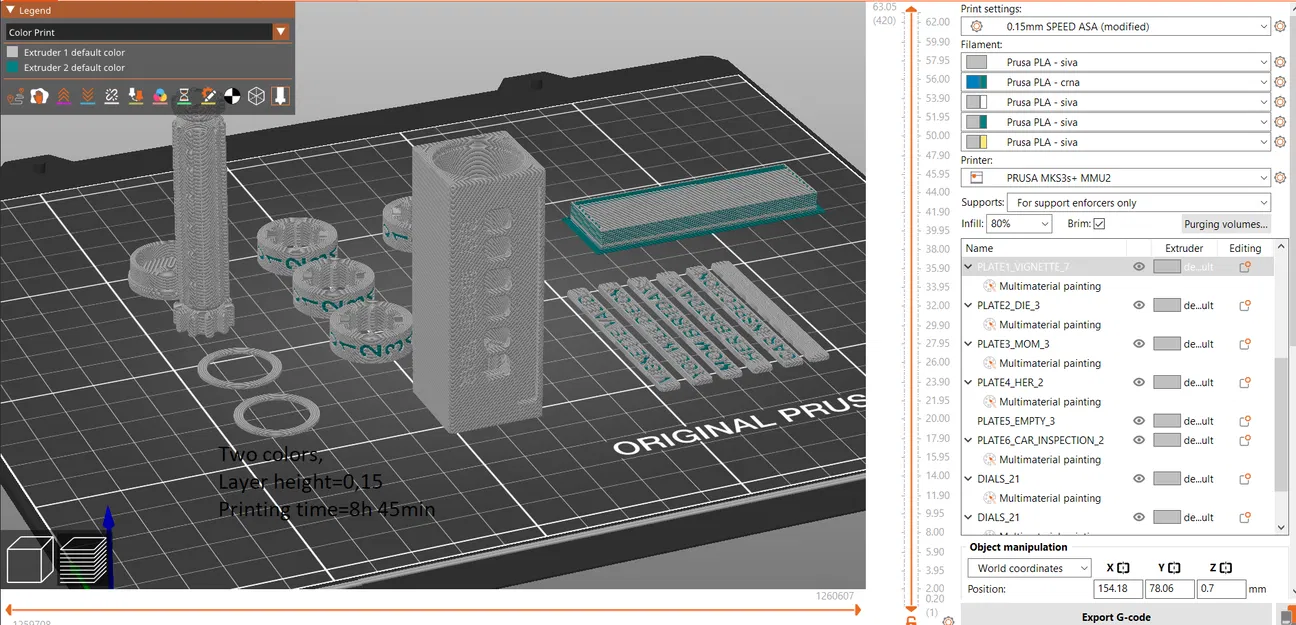Viewport: 1296px width, 625px height.
Task: Click the gray-yellow filament color swatch
Action: click(977, 142)
